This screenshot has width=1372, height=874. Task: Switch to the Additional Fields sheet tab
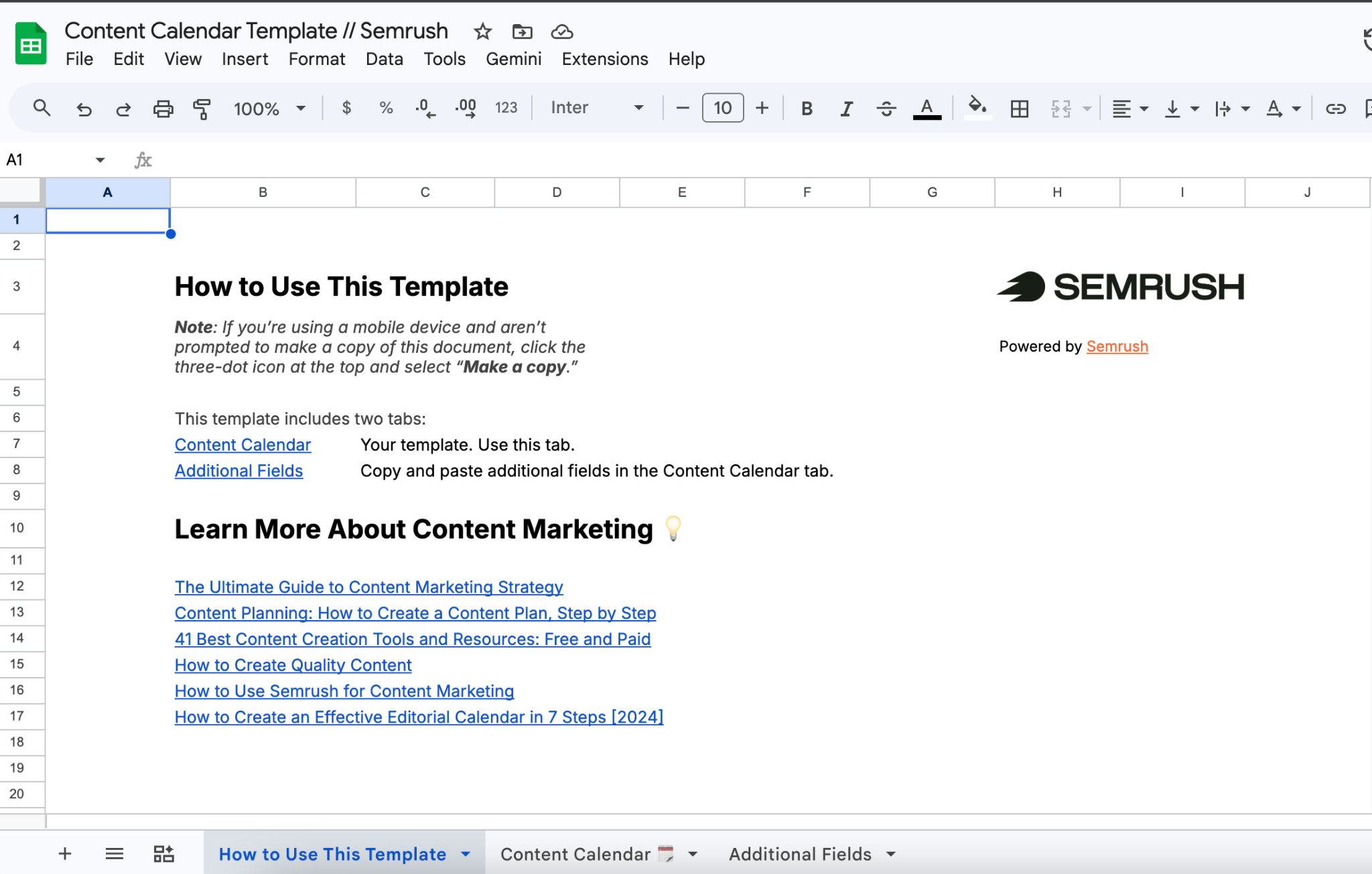800,854
